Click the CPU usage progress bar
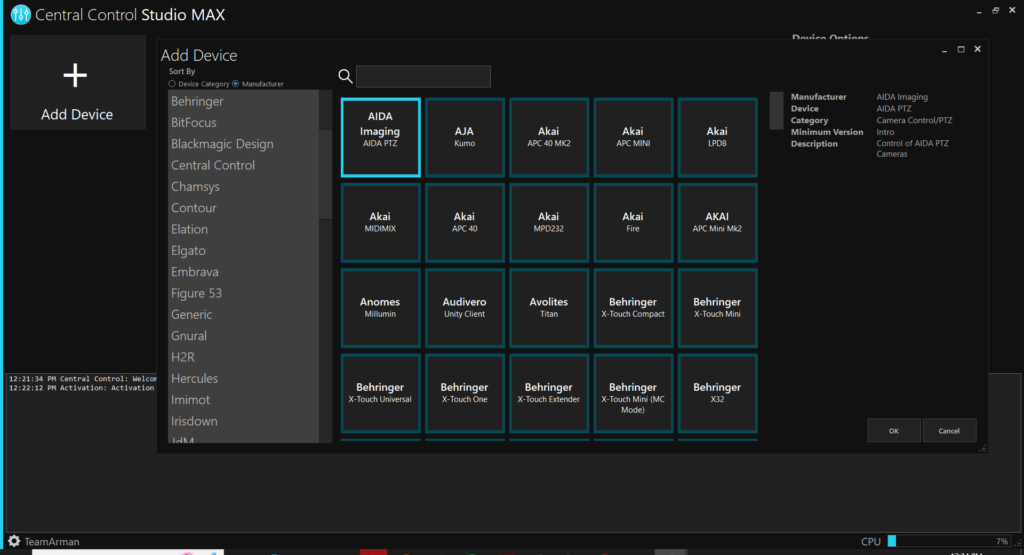Viewport: 1024px width, 555px height. pos(948,541)
